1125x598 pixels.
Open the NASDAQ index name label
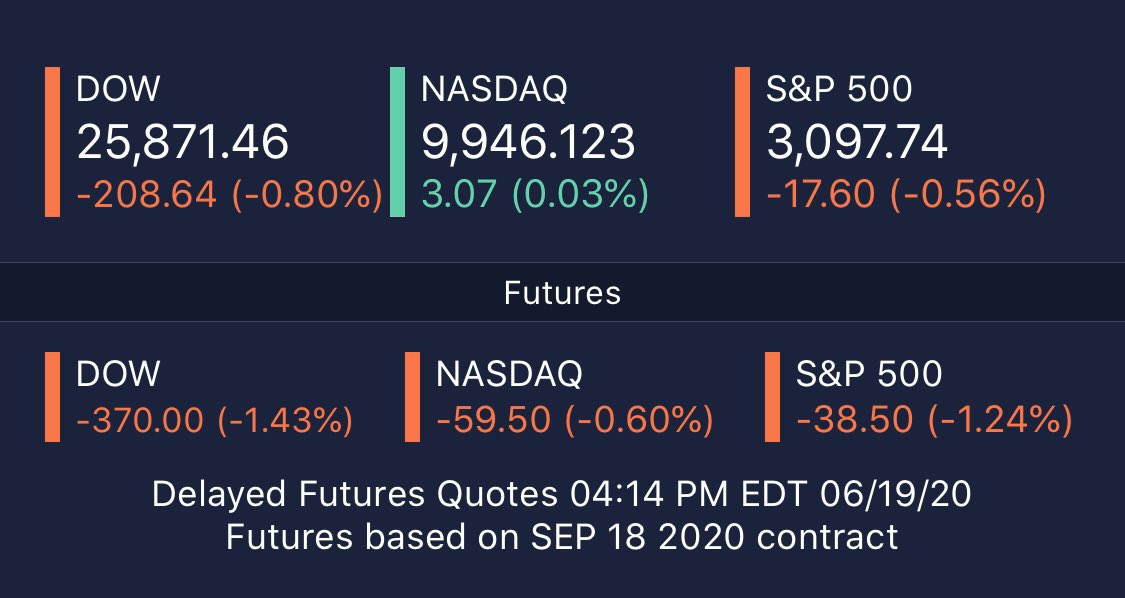click(494, 90)
